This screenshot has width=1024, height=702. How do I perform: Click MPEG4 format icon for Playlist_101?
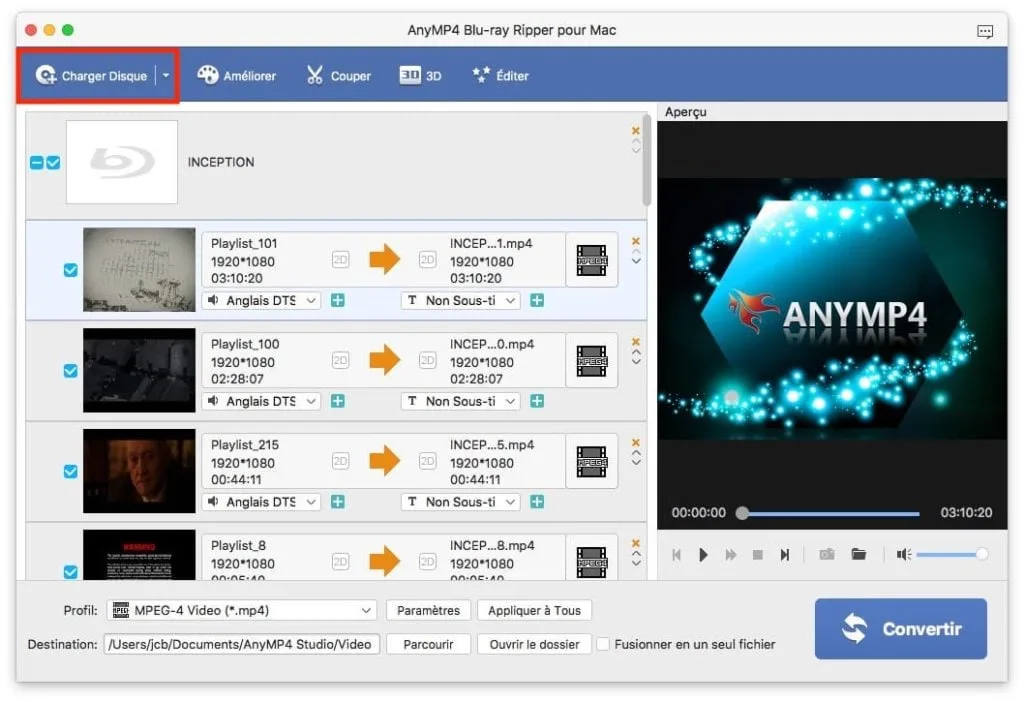pos(592,260)
